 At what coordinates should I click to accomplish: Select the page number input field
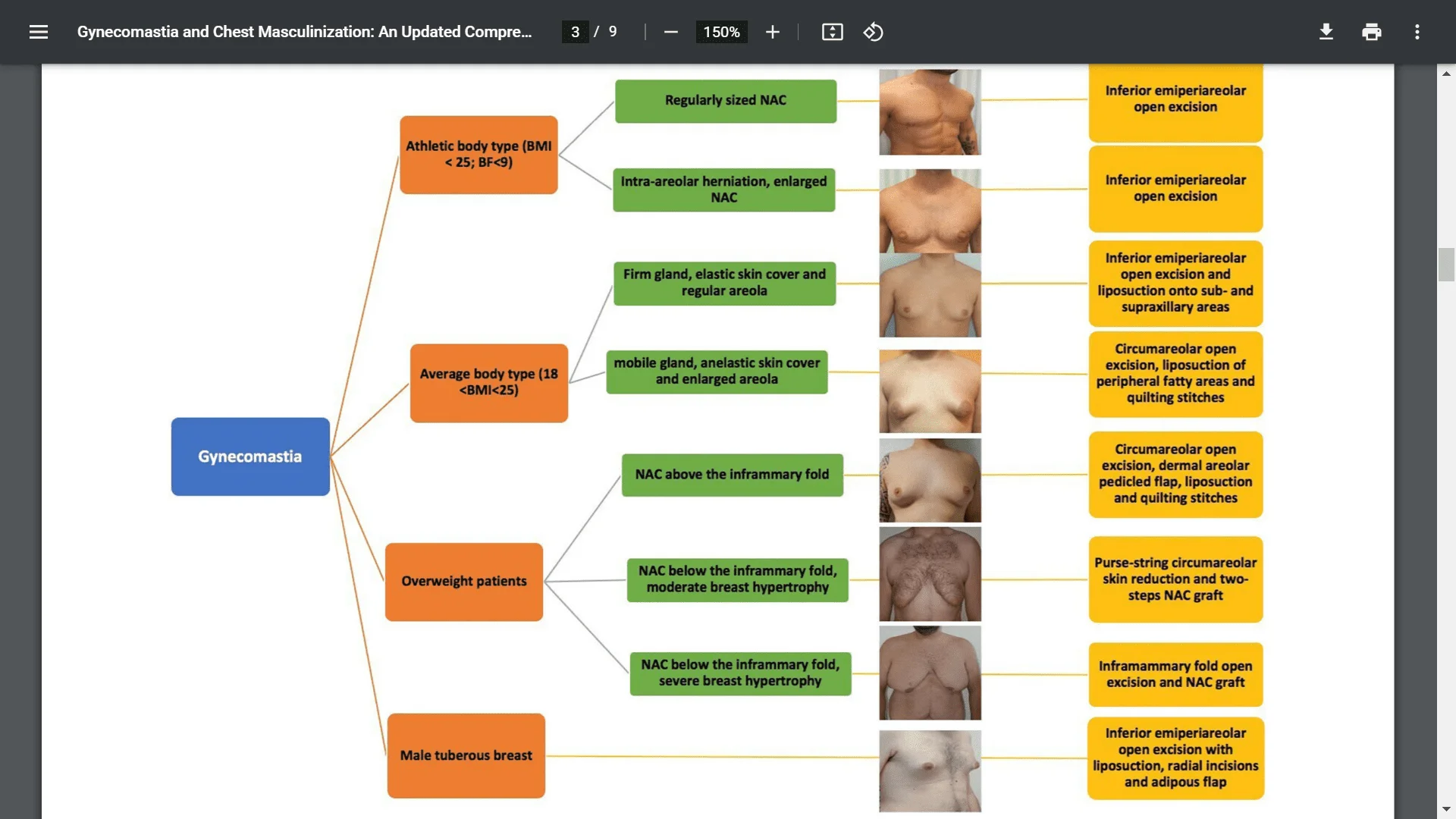pyautogui.click(x=575, y=32)
